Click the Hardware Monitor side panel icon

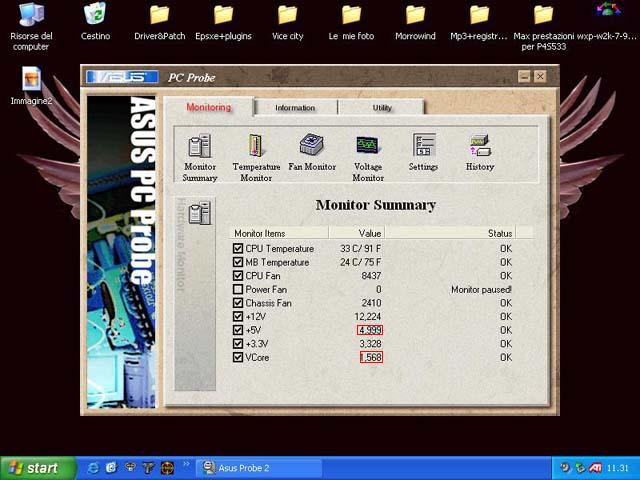tap(200, 212)
